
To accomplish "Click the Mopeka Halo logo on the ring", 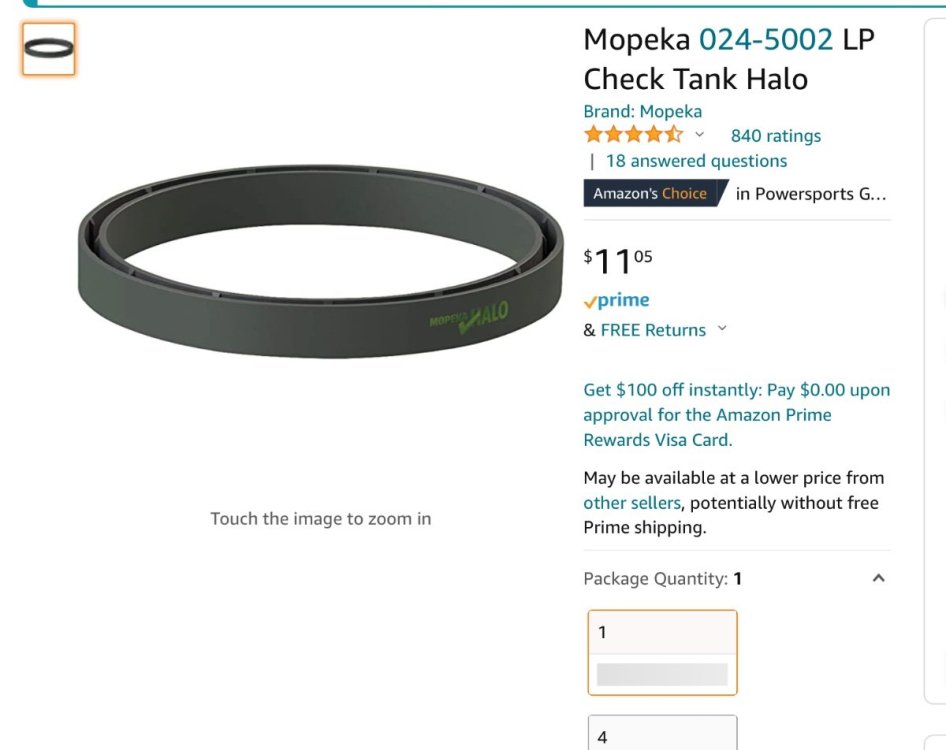I will click(x=469, y=317).
